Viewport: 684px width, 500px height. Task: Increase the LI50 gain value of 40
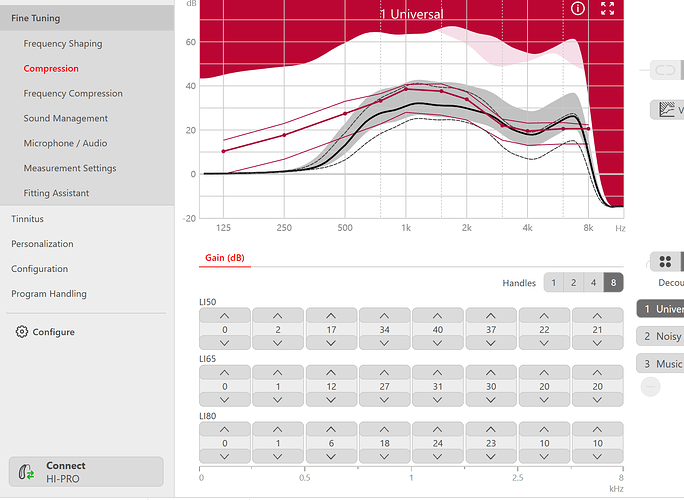pos(438,316)
